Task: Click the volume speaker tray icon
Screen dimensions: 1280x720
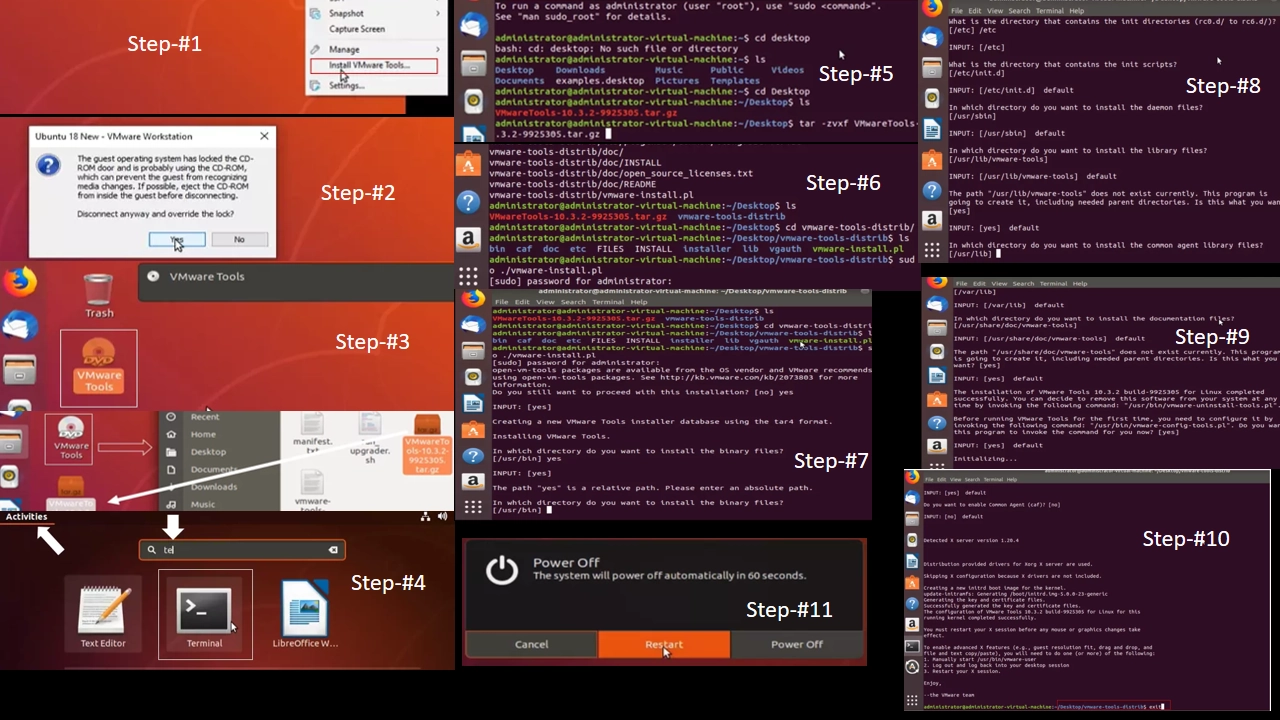Action: tap(441, 517)
